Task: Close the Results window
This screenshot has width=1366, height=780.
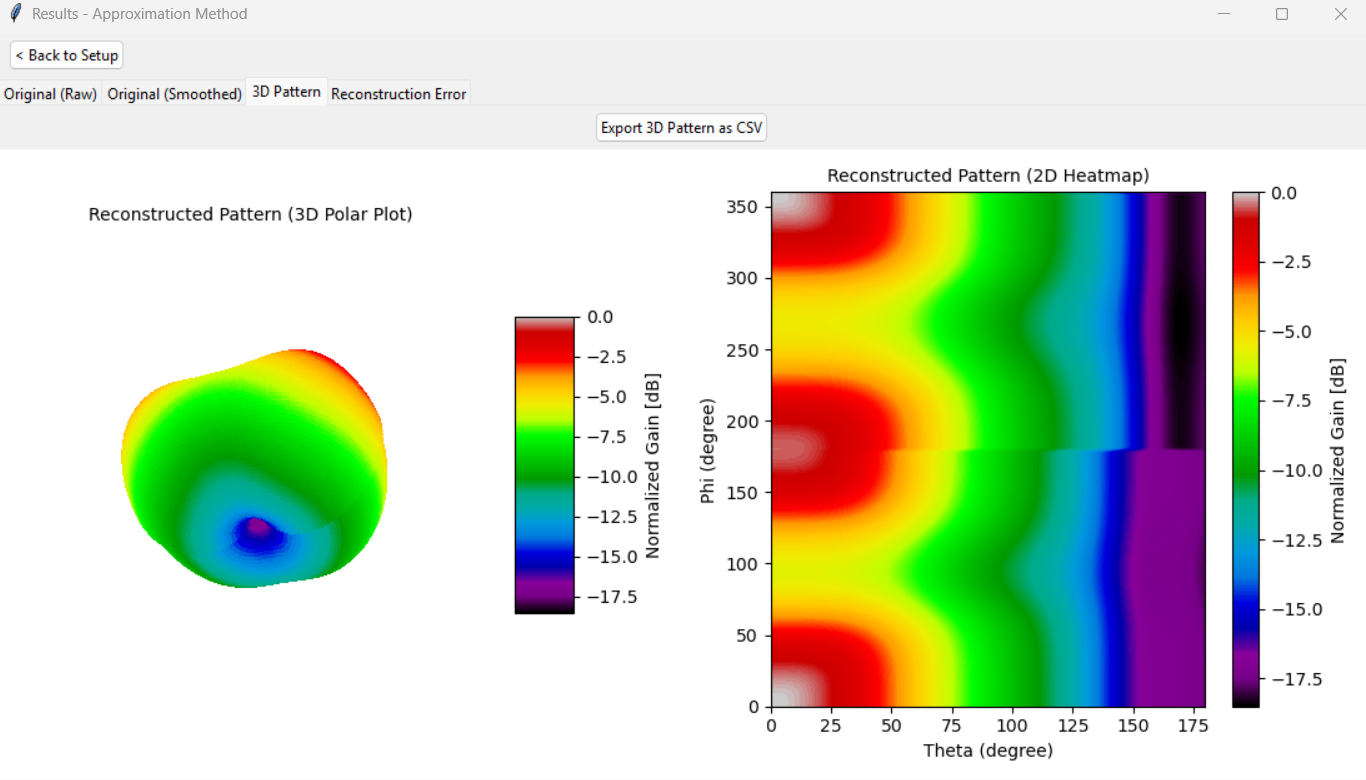Action: click(1340, 14)
